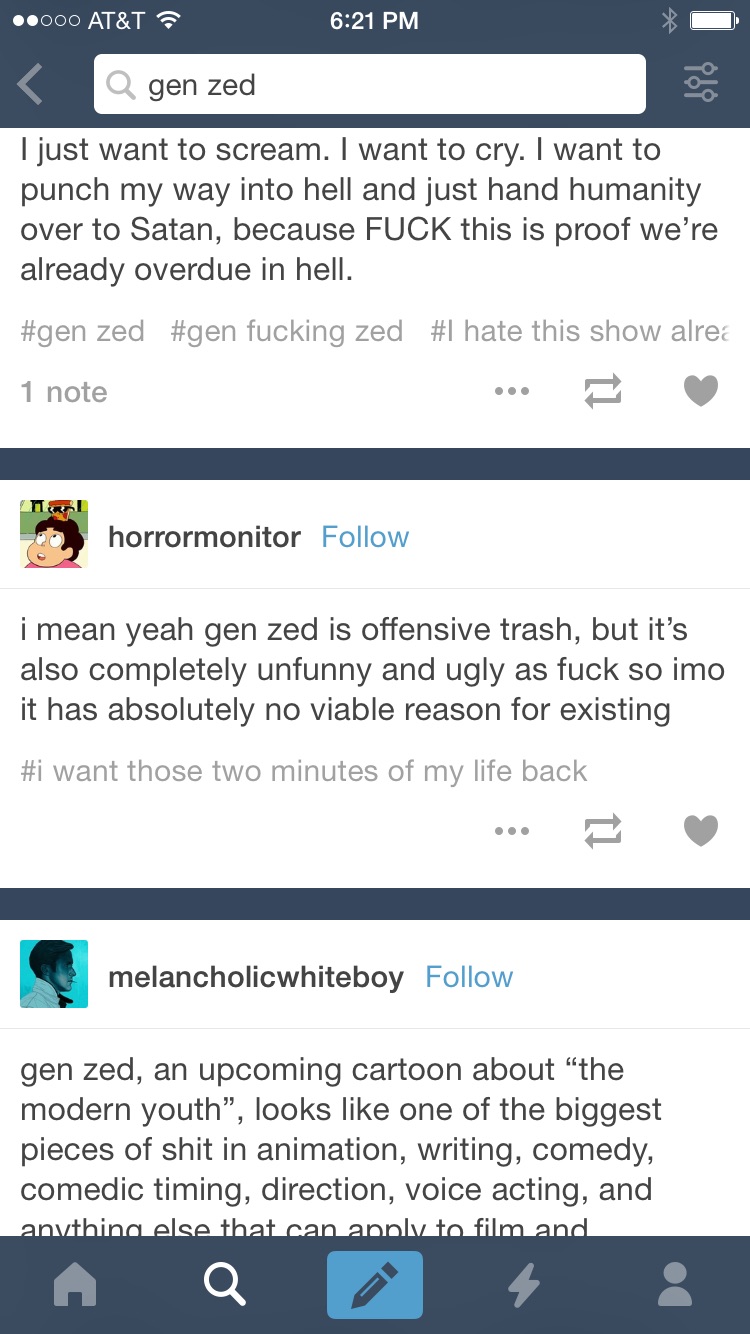Image resolution: width=750 pixels, height=1334 pixels.
Task: Open Account profile tab
Action: tap(675, 1284)
